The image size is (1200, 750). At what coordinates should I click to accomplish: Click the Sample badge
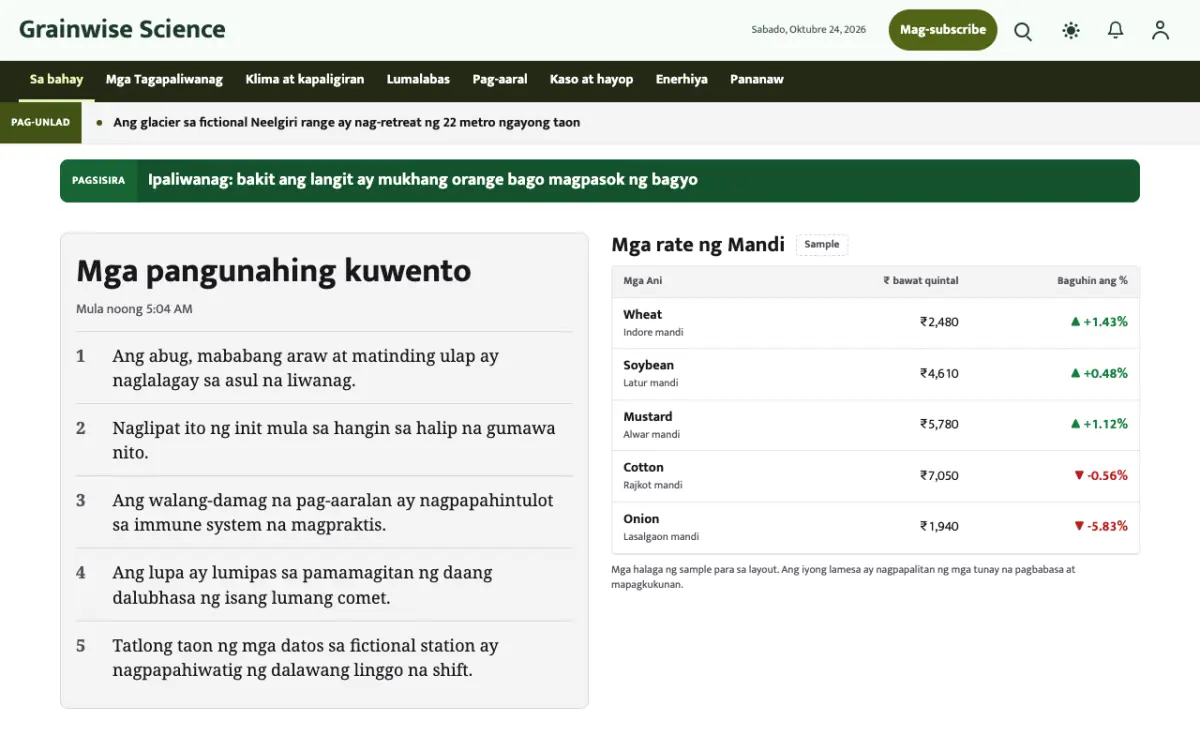point(822,245)
